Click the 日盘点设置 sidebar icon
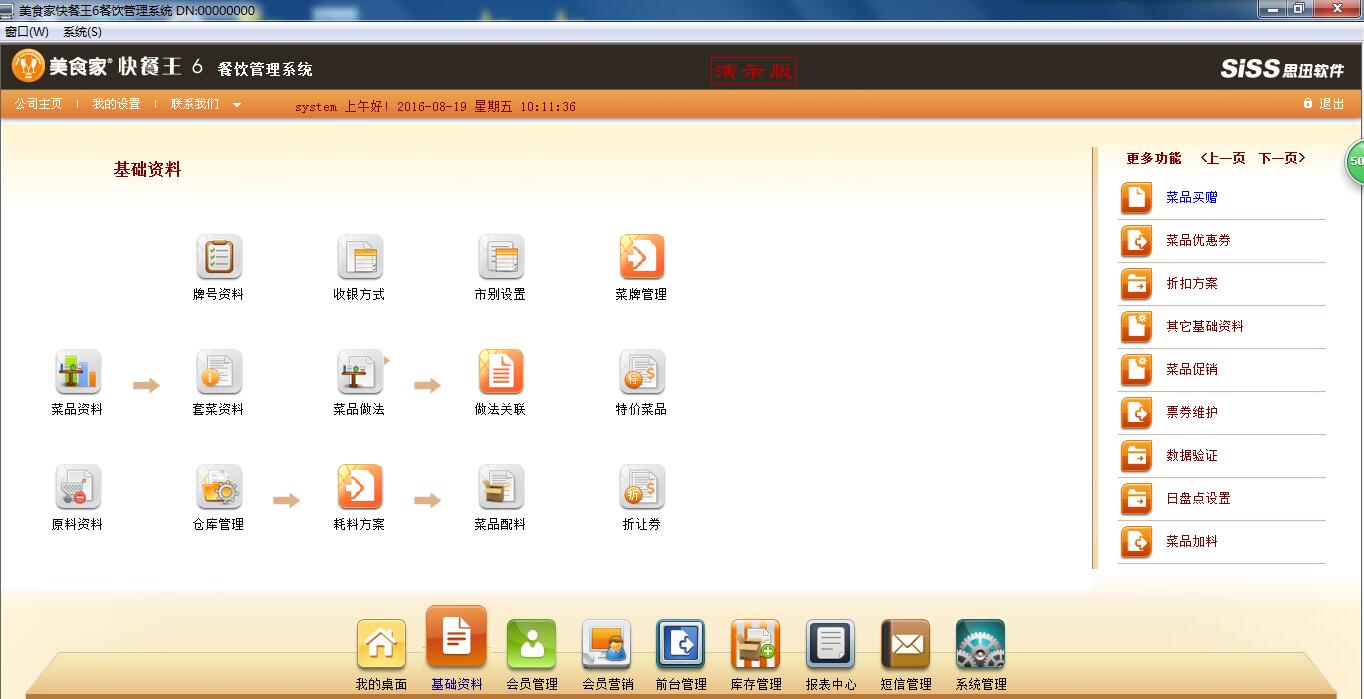Viewport: 1364px width, 699px height. [x=1137, y=499]
